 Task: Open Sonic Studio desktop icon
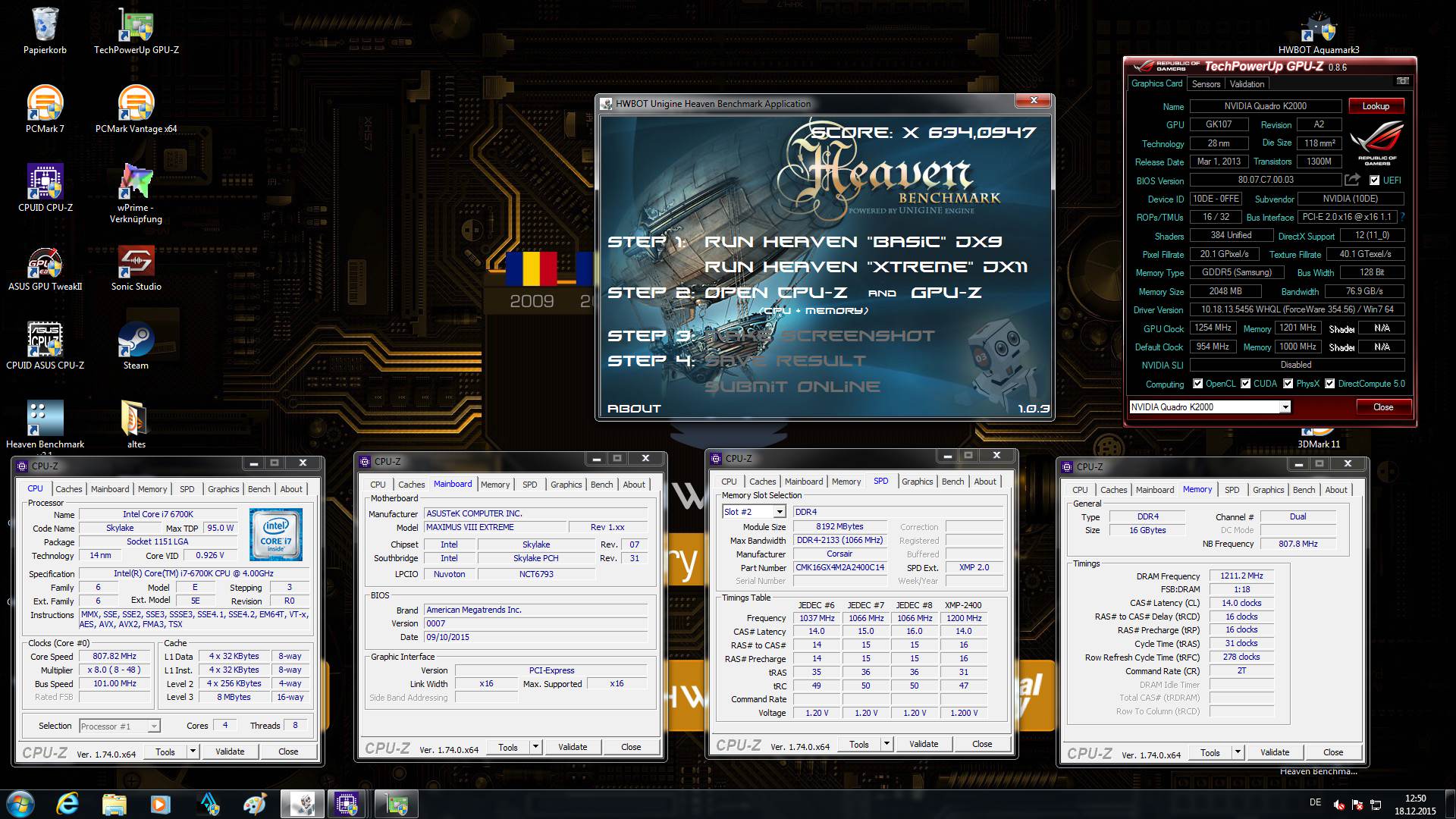point(136,266)
